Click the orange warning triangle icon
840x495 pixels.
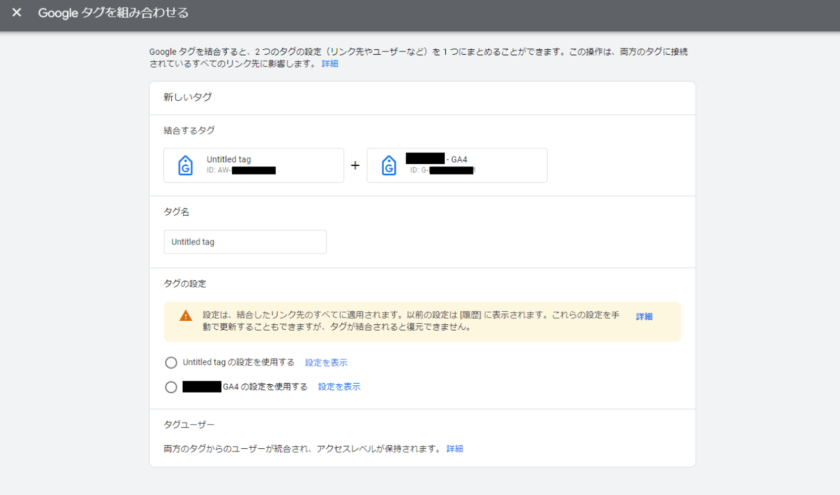185,315
